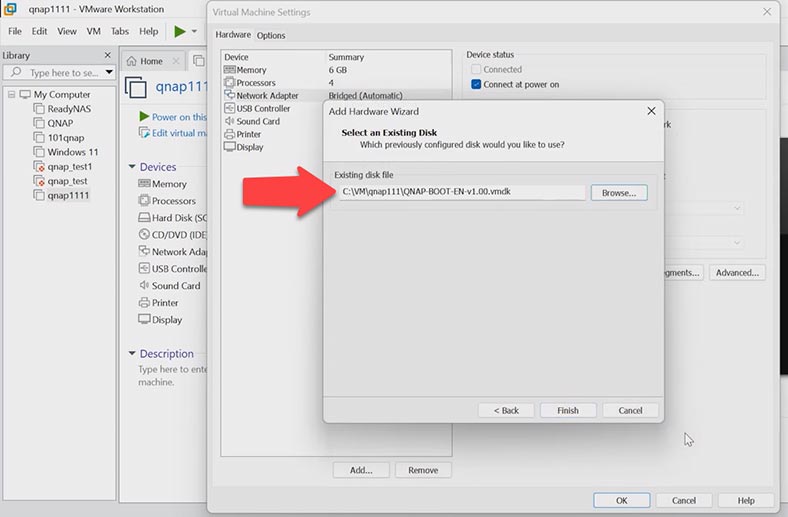The height and width of the screenshot is (517, 788).
Task: Open the VM menu
Action: tap(93, 31)
